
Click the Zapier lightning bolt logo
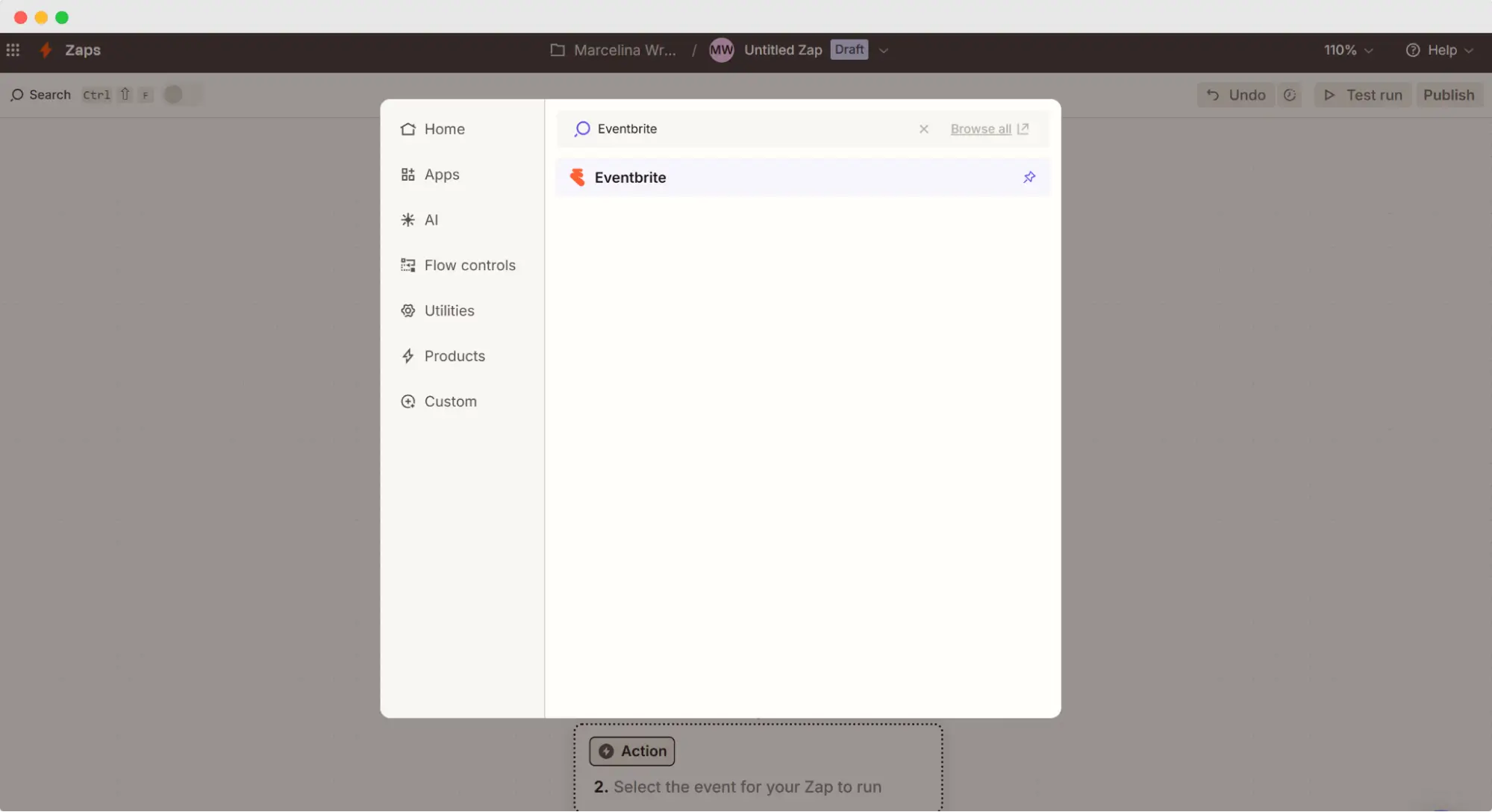tap(46, 50)
